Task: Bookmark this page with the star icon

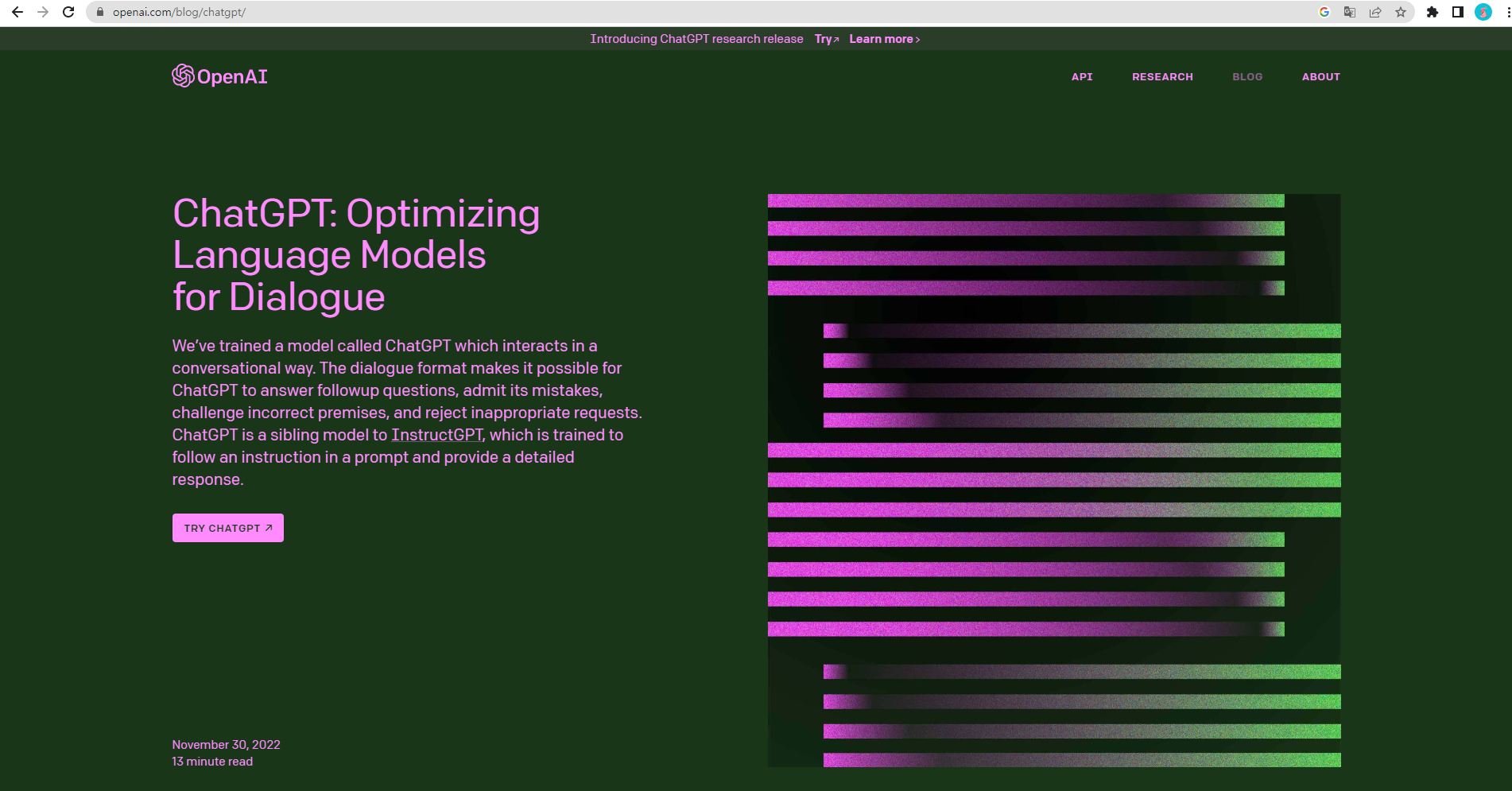Action: tap(1401, 12)
